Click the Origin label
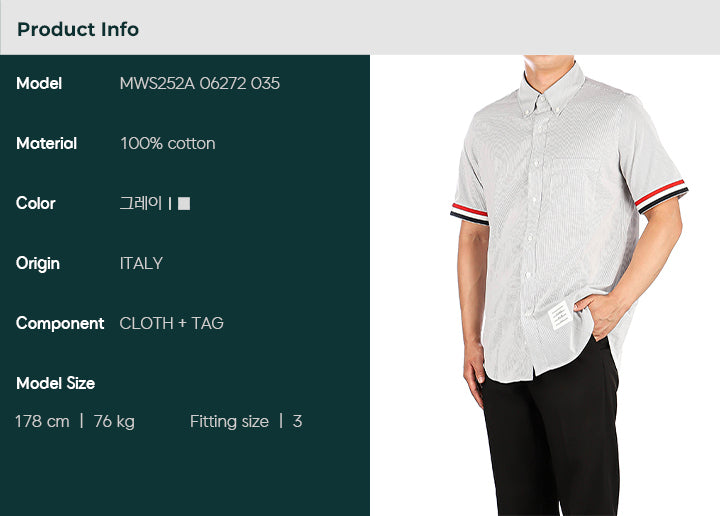720x516 pixels. [x=38, y=264]
